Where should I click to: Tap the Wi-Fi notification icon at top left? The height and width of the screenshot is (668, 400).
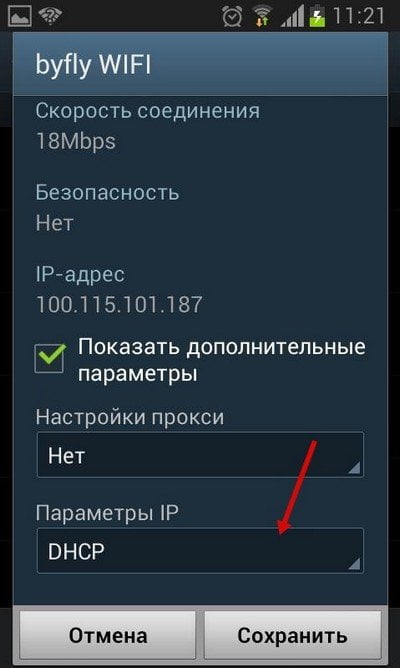[50, 16]
